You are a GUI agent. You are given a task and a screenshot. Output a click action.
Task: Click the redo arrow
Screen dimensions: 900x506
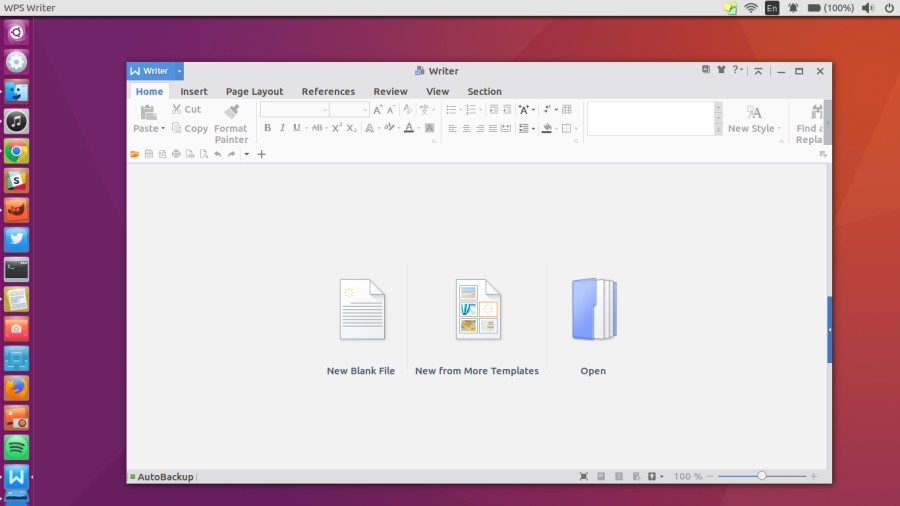(x=231, y=154)
